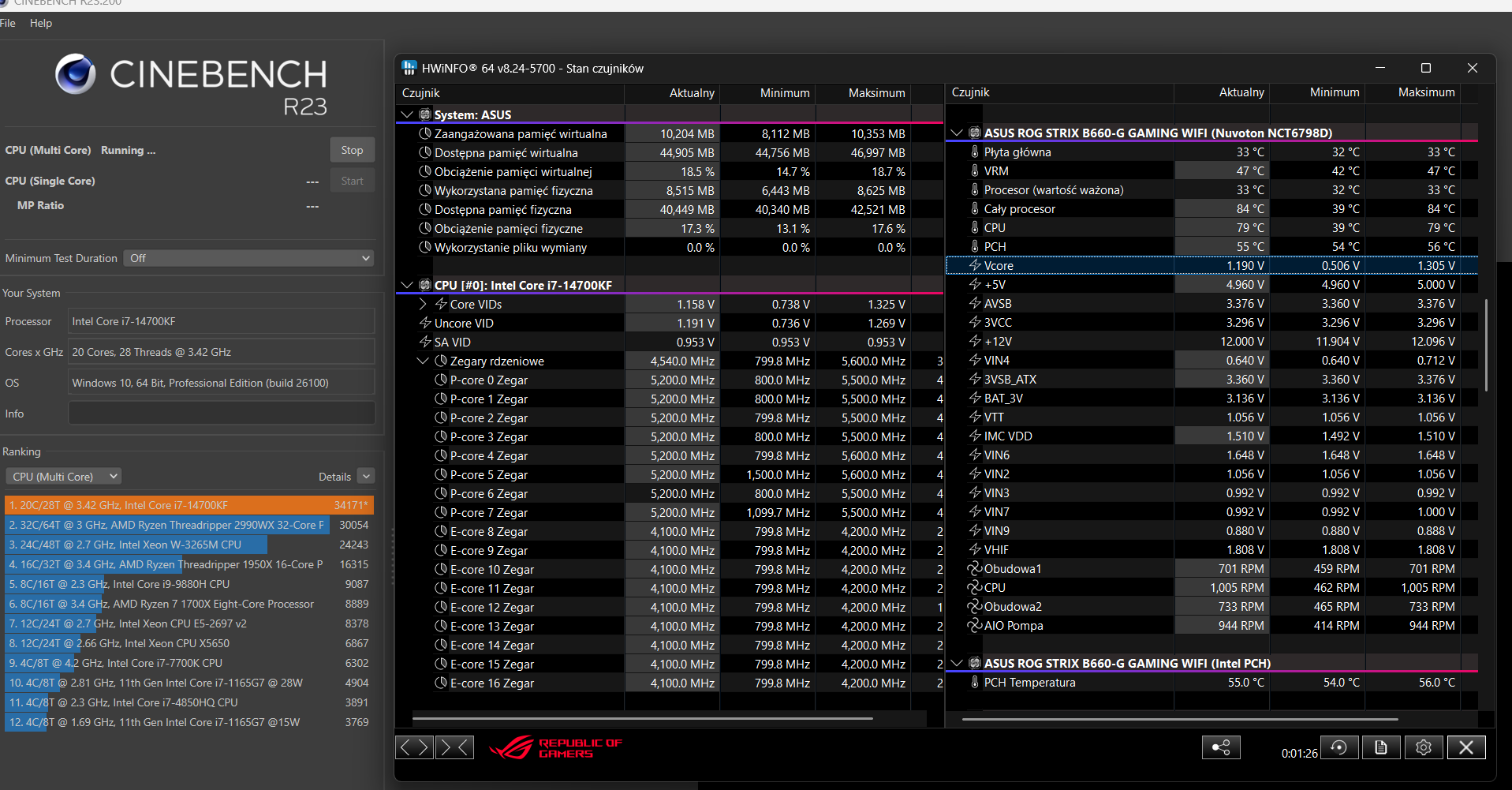Expand the Core VIDs row
Image resolution: width=1512 pixels, height=790 pixels.
423,304
